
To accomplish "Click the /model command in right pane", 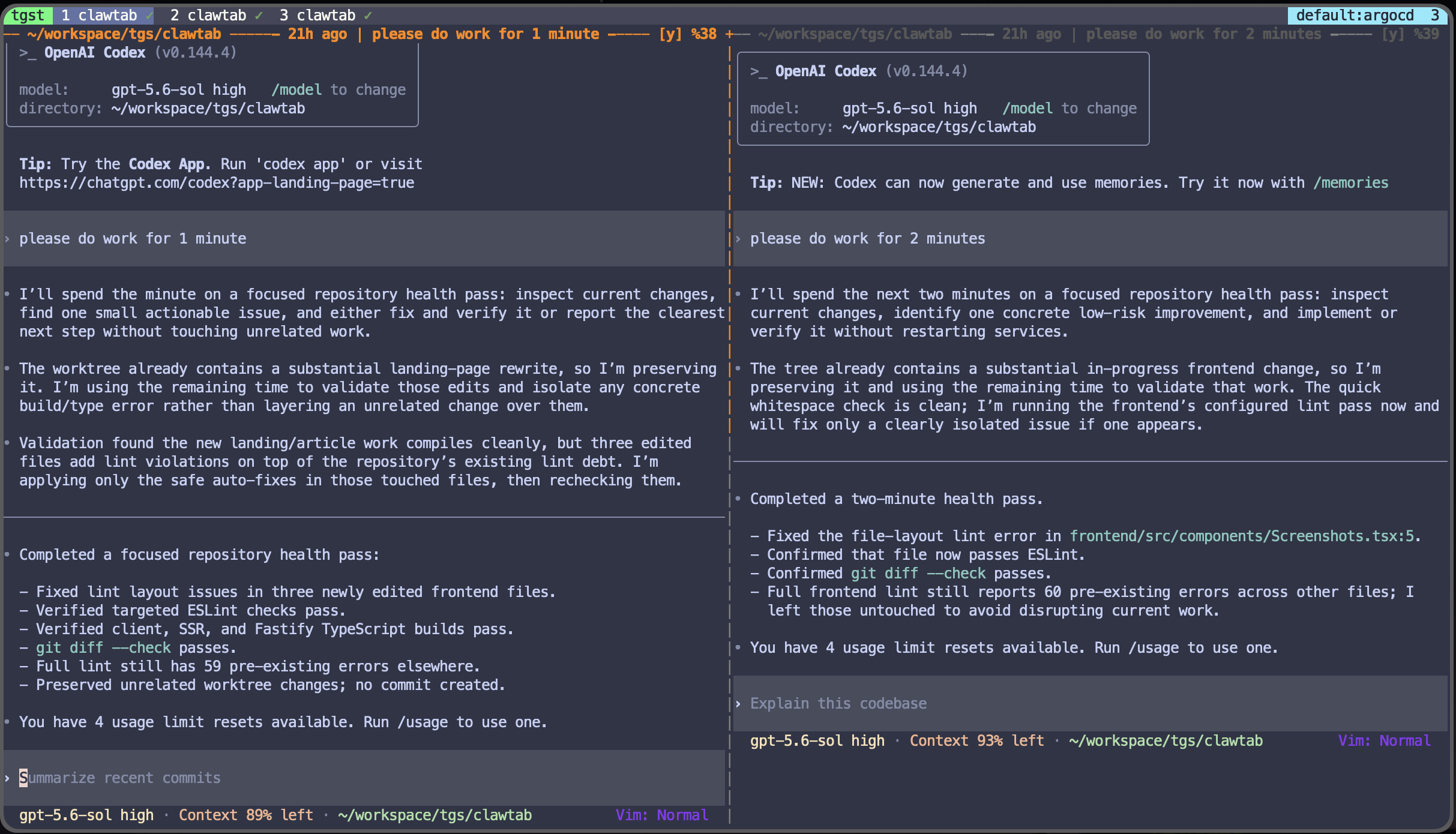I will [1027, 108].
